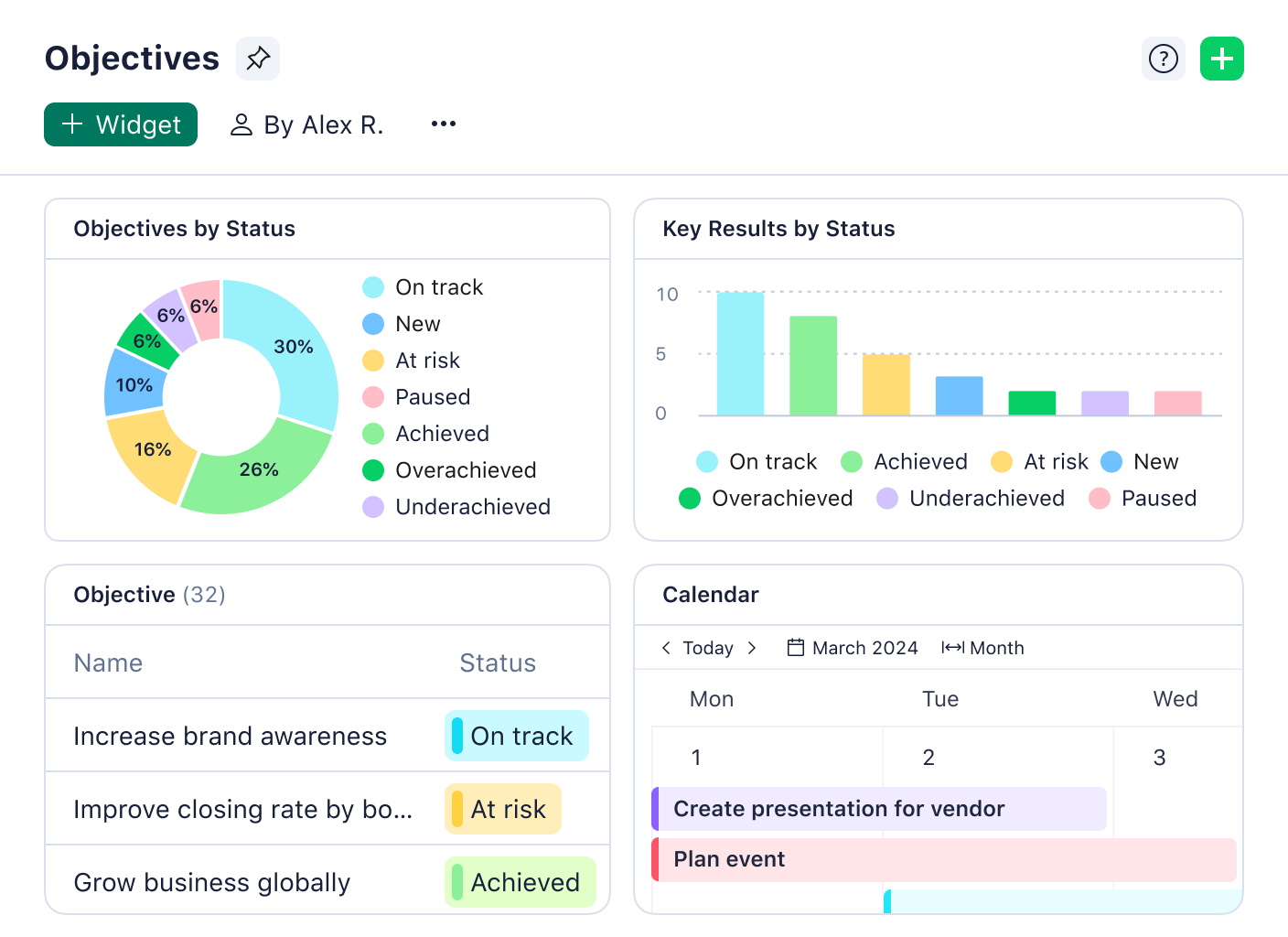Open the help icon in the top corner
1288x937 pixels.
pyautogui.click(x=1163, y=58)
